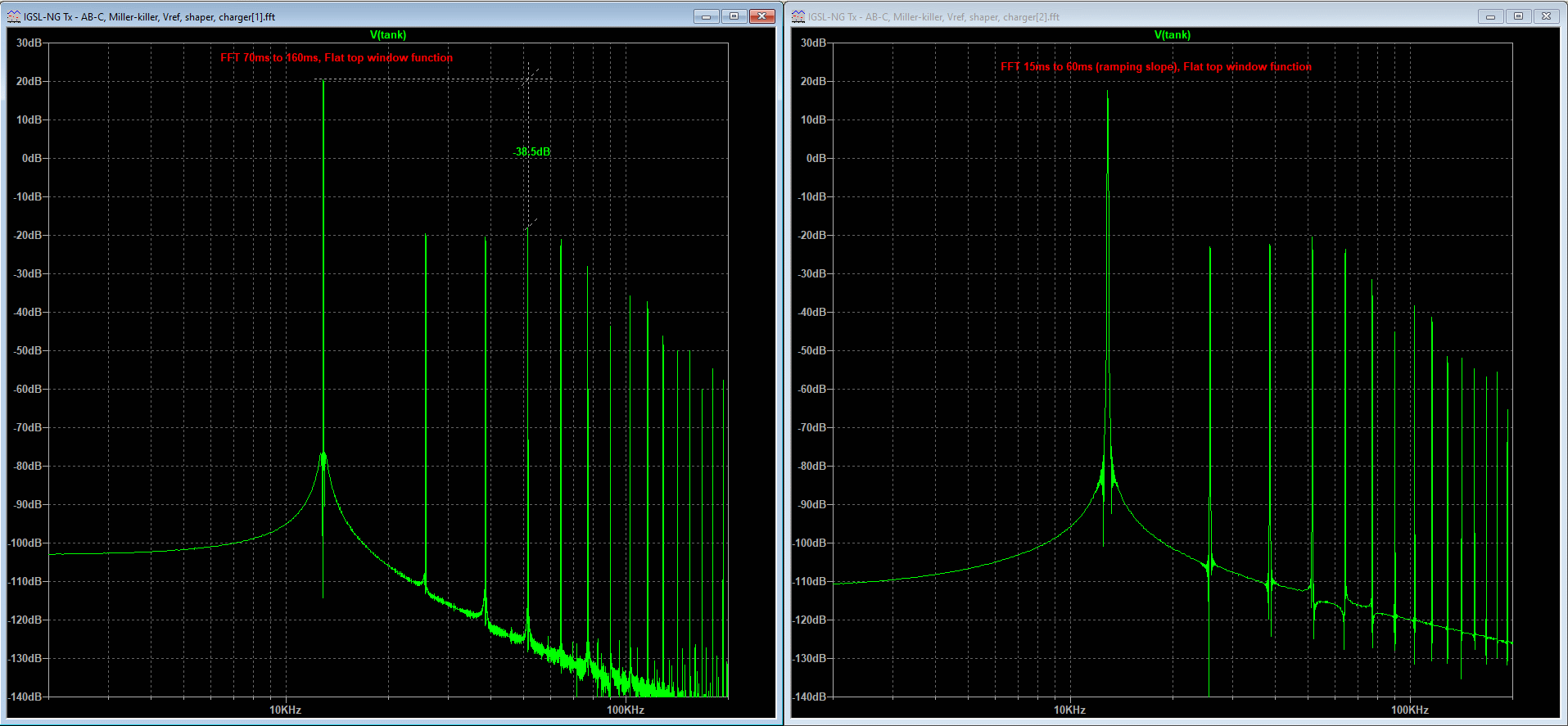
Task: Select the V(tank) trace label in right plot
Action: point(1173,35)
